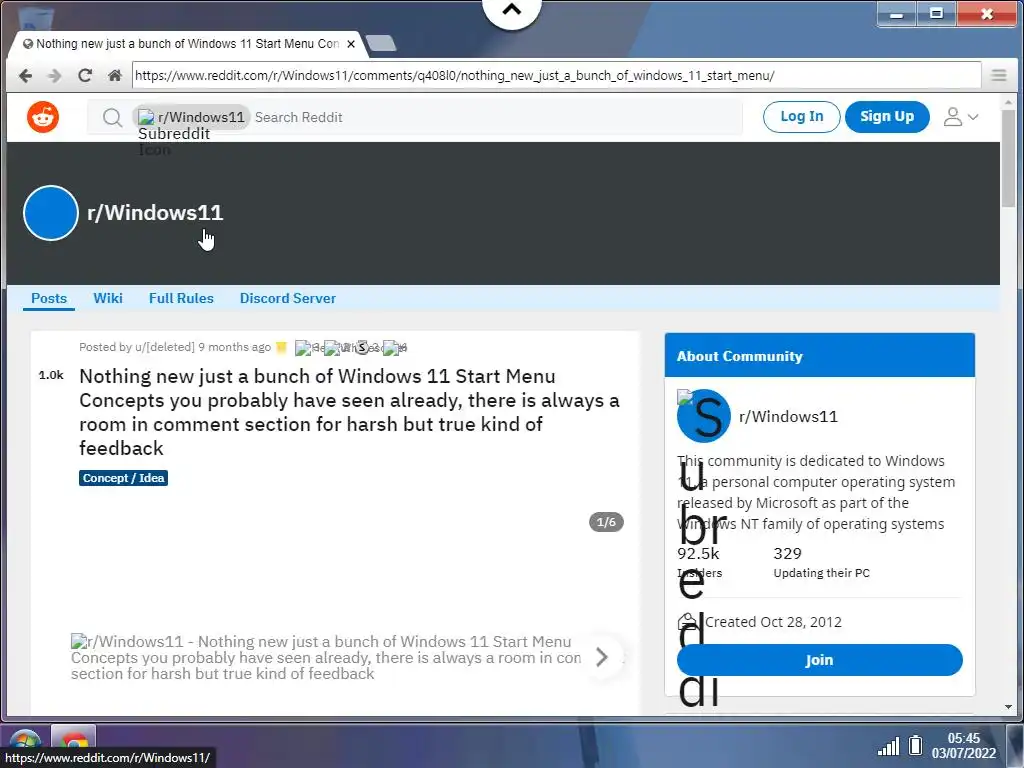Select the Nothing new just a bunch tab

[x=187, y=44]
